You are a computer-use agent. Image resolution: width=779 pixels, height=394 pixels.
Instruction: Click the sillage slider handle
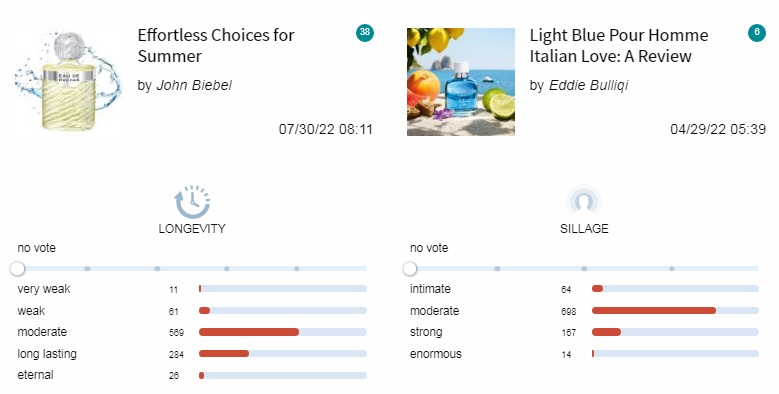click(x=410, y=269)
